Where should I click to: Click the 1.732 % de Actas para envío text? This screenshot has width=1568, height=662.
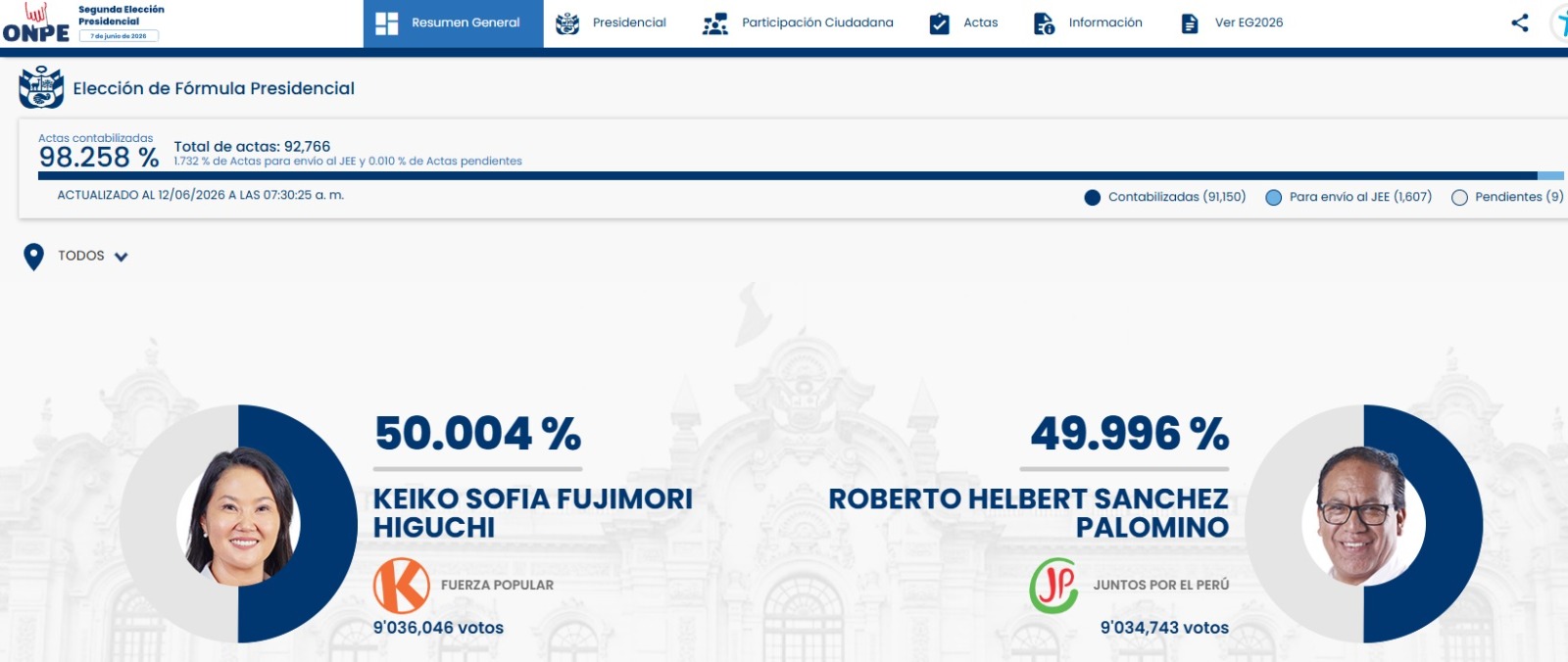pos(348,162)
